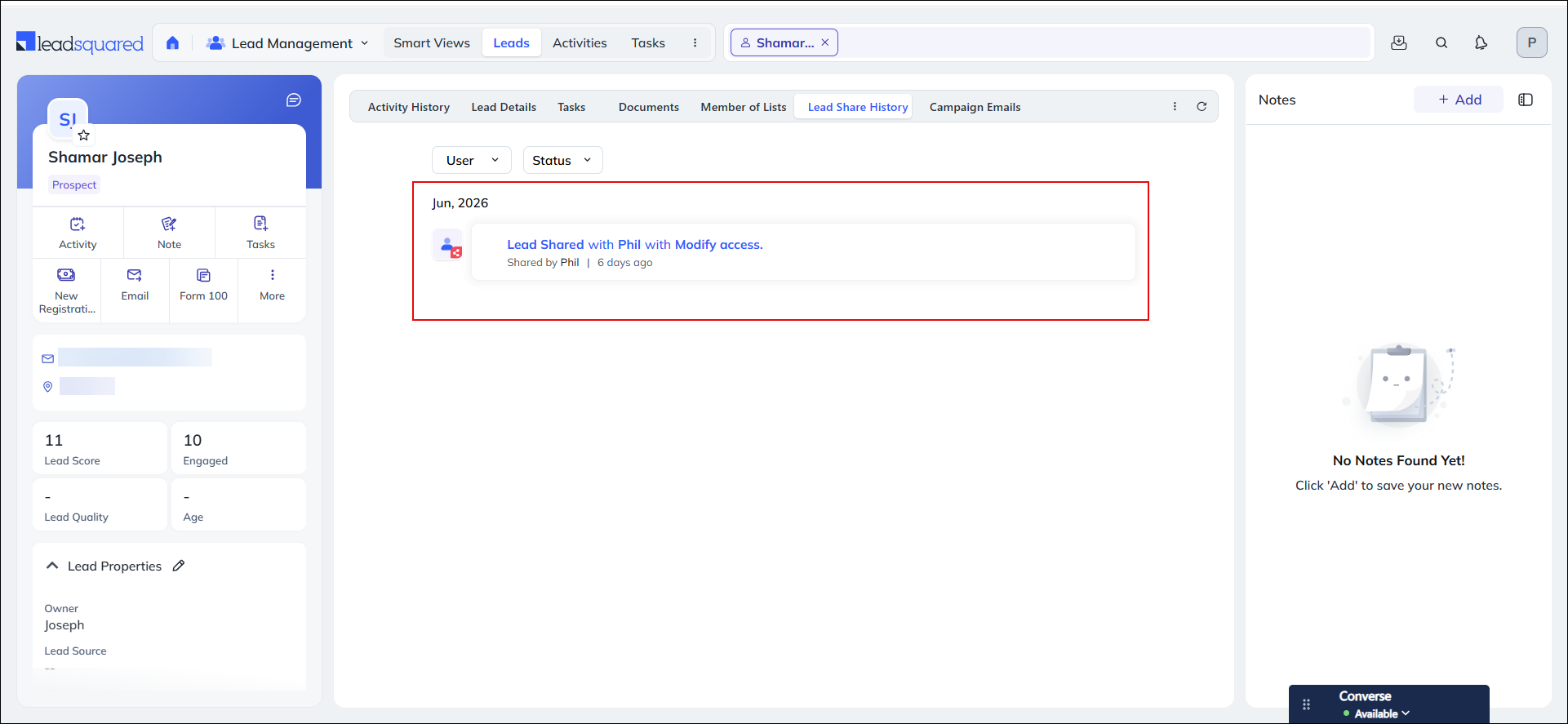Click the shared lead user icon
1568x724 pixels.
click(447, 245)
